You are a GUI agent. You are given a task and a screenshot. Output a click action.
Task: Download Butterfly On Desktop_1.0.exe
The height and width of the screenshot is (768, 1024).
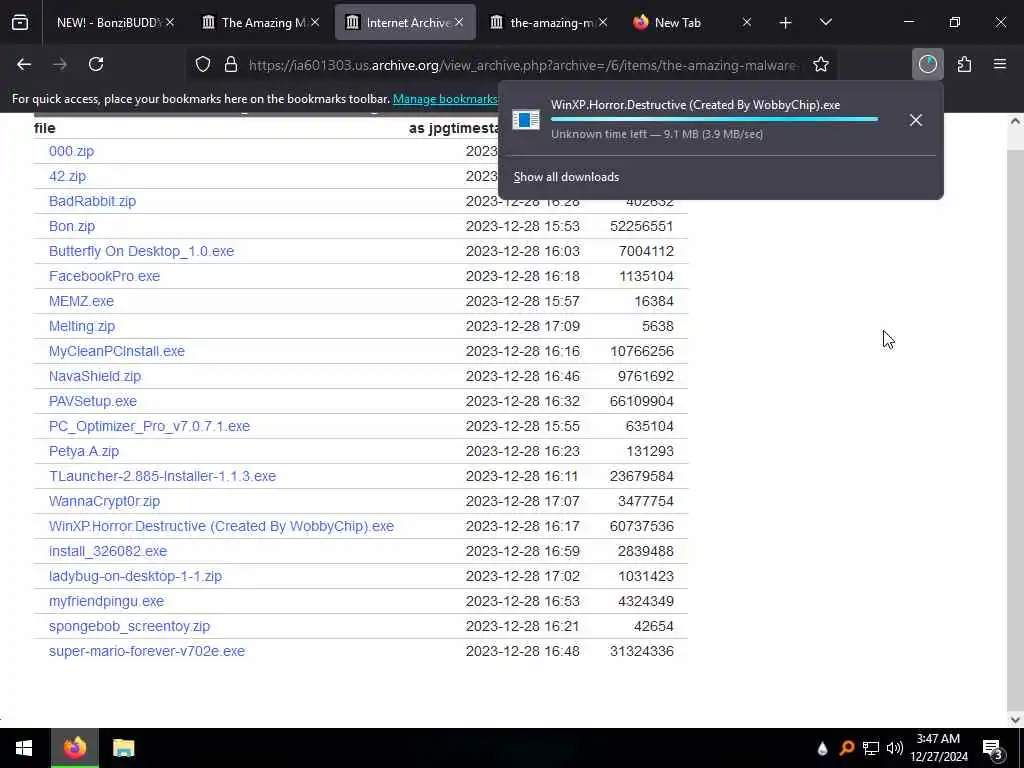pos(141,251)
